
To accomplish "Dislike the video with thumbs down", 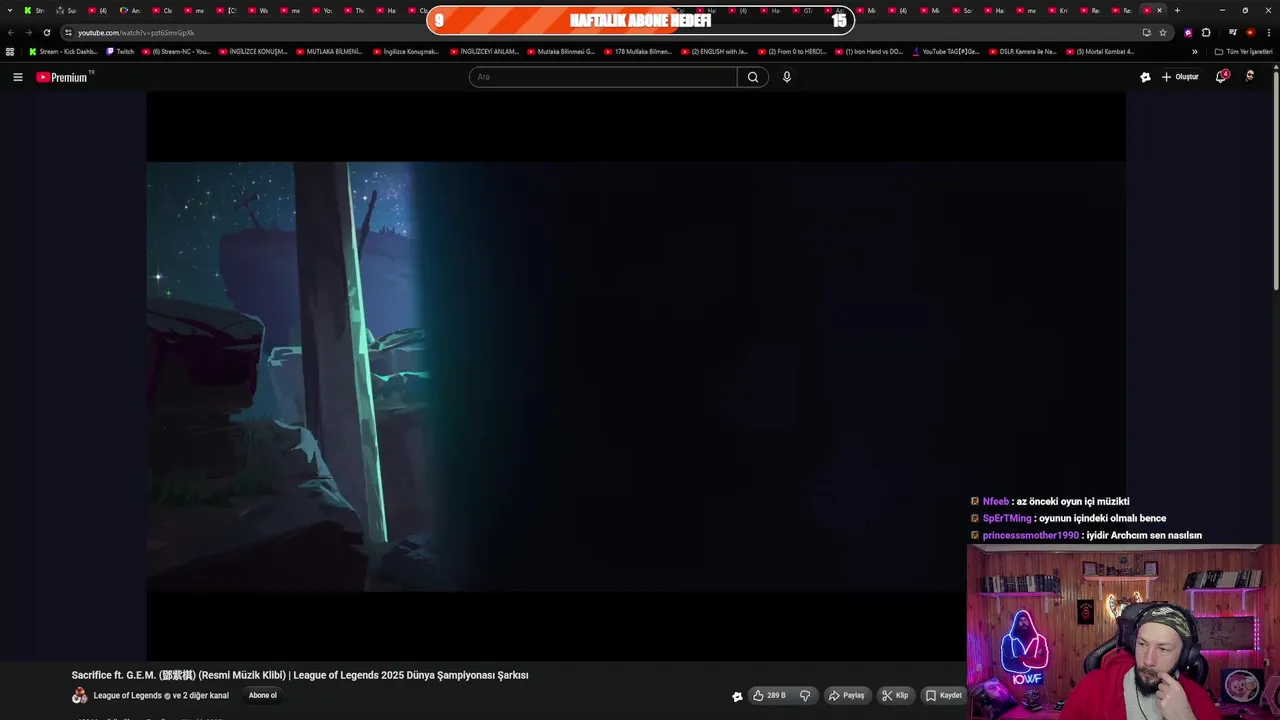I will click(x=805, y=695).
